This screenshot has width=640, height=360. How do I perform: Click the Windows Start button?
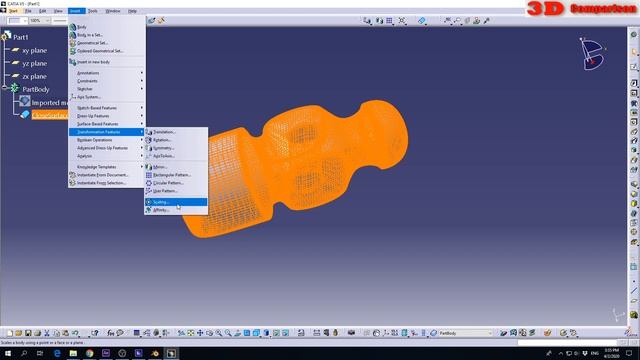8,353
